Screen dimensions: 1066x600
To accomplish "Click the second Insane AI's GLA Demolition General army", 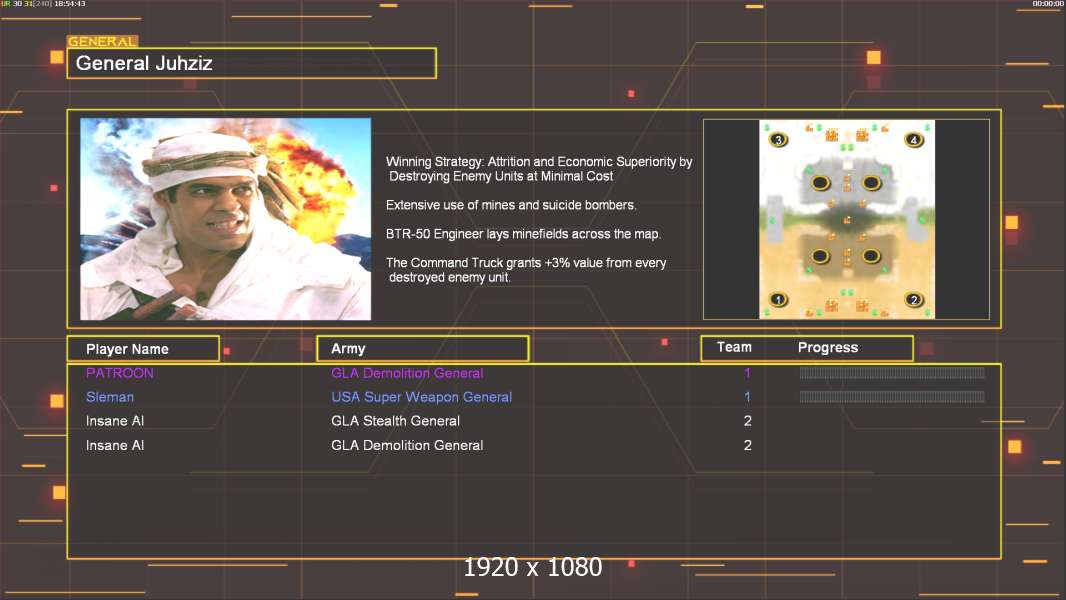I will pyautogui.click(x=407, y=445).
